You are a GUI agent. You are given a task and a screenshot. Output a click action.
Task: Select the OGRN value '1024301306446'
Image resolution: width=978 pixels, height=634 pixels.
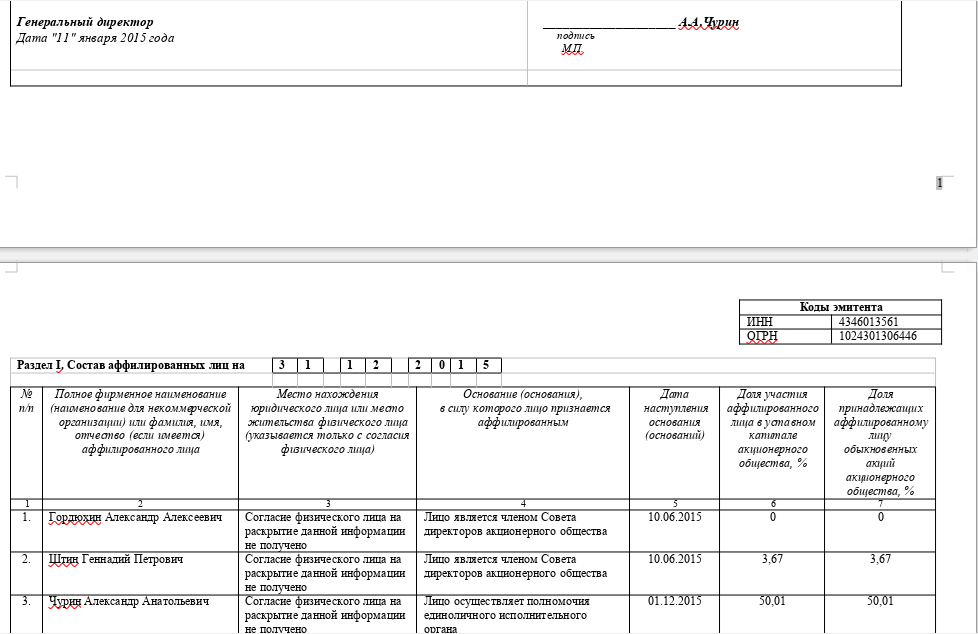coord(878,336)
